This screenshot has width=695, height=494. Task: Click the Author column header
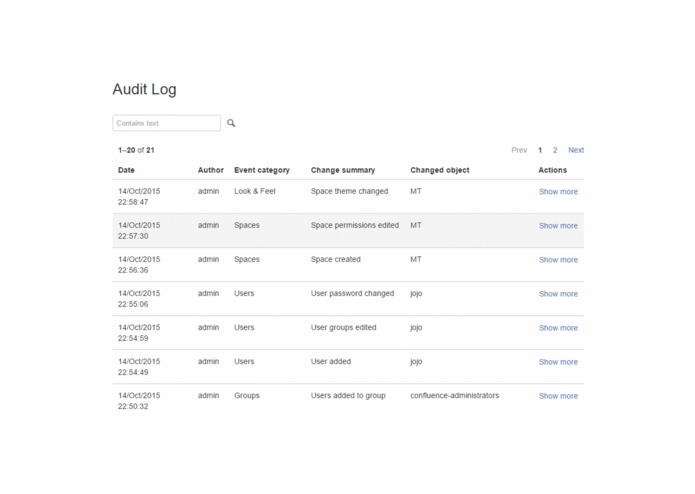(x=211, y=170)
